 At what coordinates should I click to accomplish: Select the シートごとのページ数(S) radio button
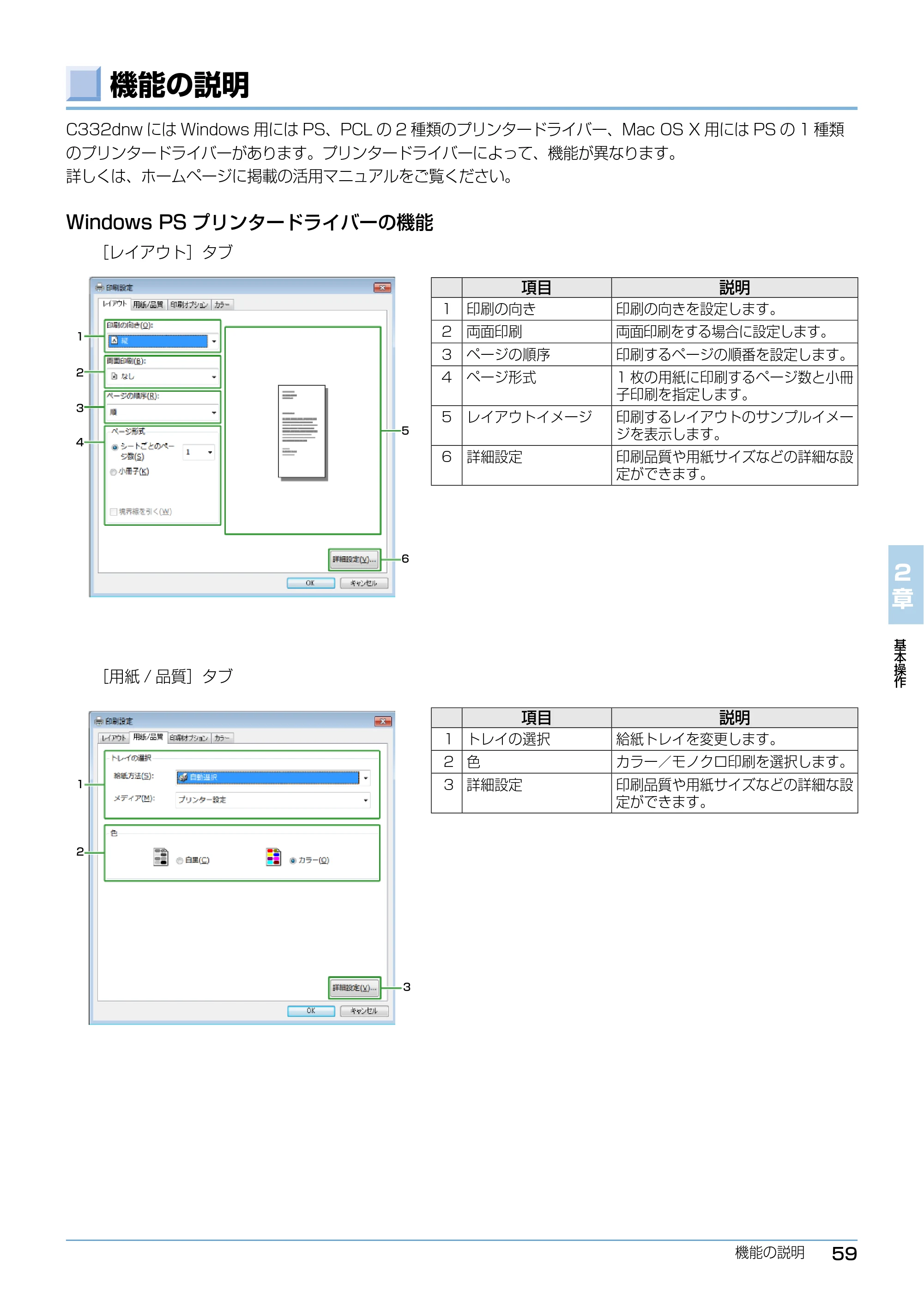pyautogui.click(x=115, y=447)
